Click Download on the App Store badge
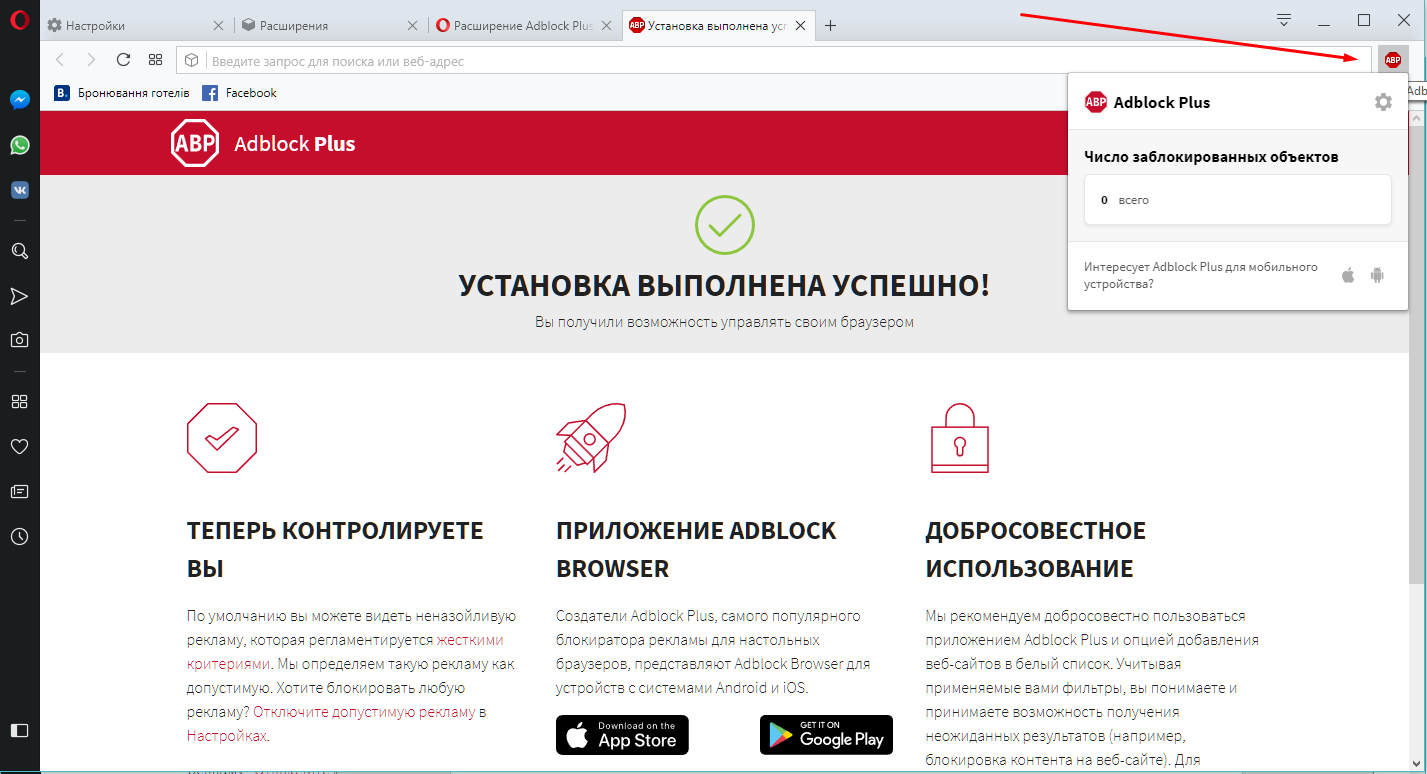 622,735
